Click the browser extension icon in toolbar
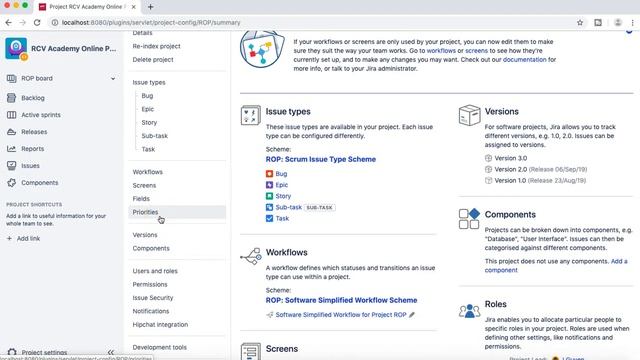This screenshot has width=640, height=360. click(598, 23)
